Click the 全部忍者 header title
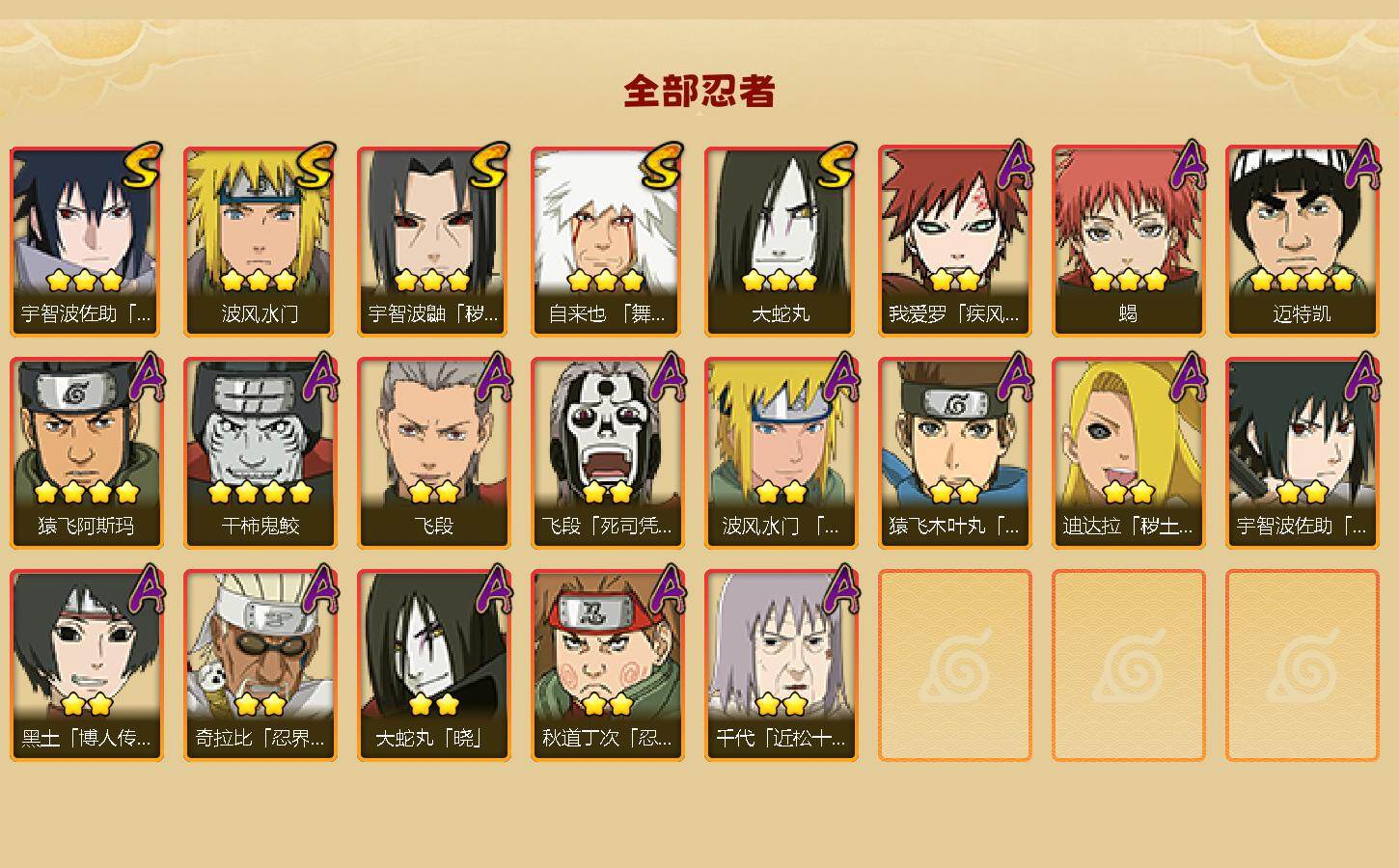This screenshot has width=1399, height=868. [699, 92]
